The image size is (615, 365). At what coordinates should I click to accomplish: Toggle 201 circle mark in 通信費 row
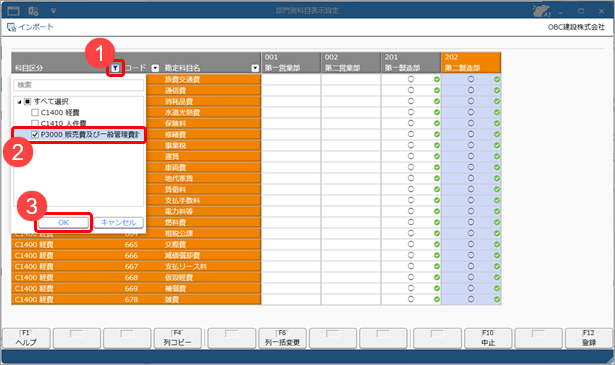point(411,90)
